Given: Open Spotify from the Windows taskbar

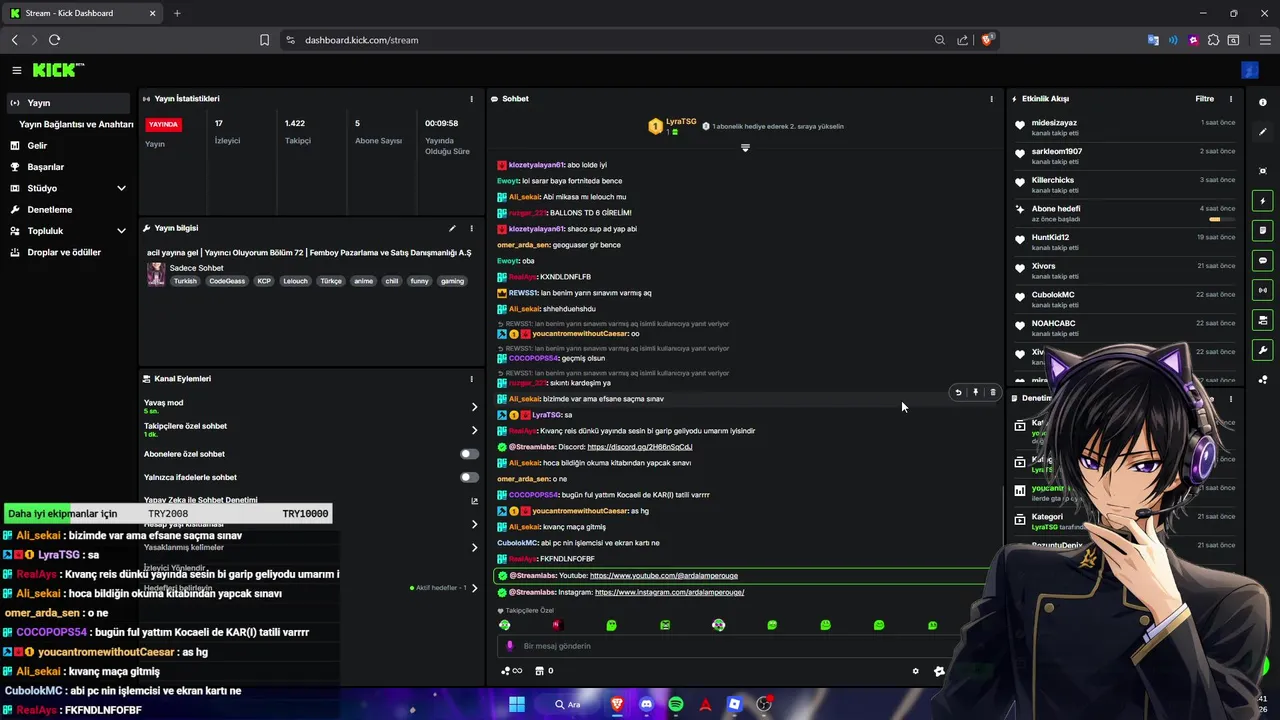Looking at the screenshot, I should pyautogui.click(x=676, y=704).
